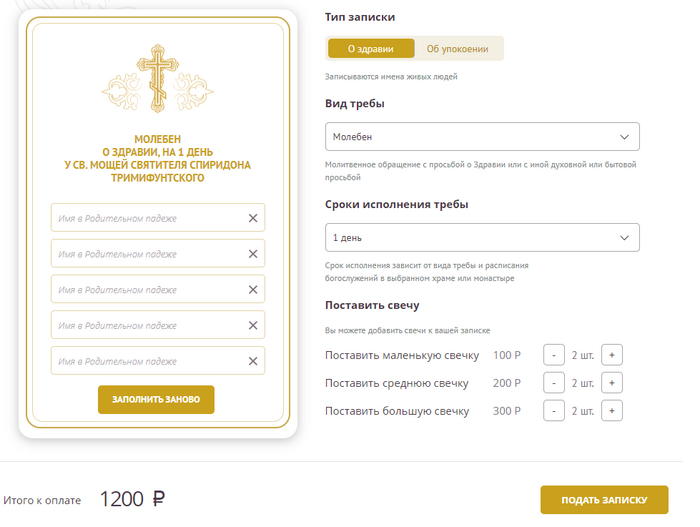Decrease medium candle quantity with minus
This screenshot has height=527, width=700.
[554, 383]
